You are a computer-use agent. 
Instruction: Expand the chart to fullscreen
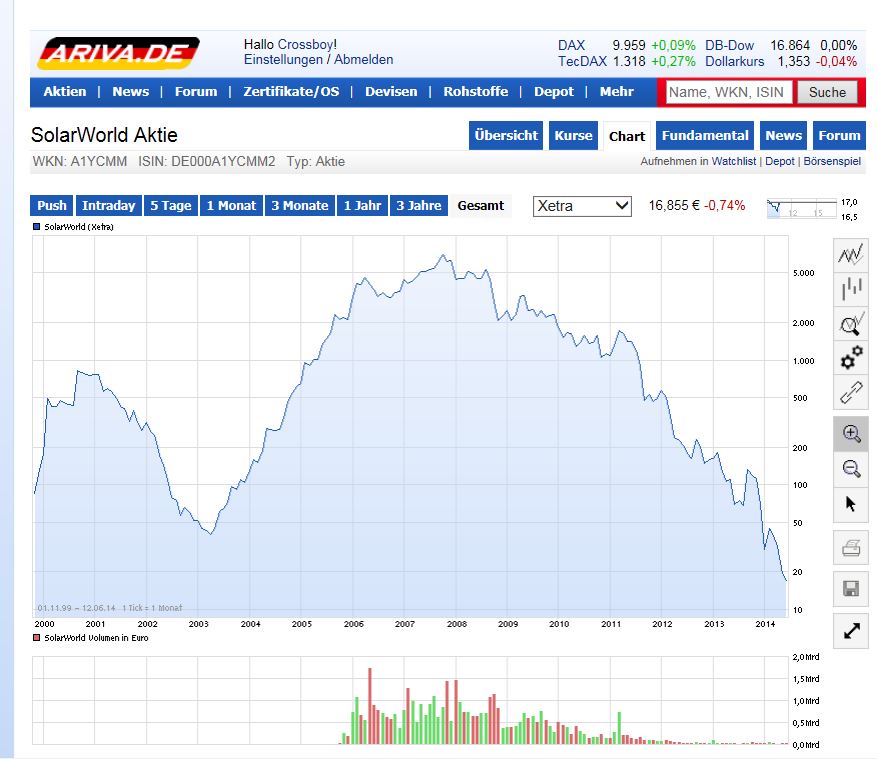(x=851, y=632)
